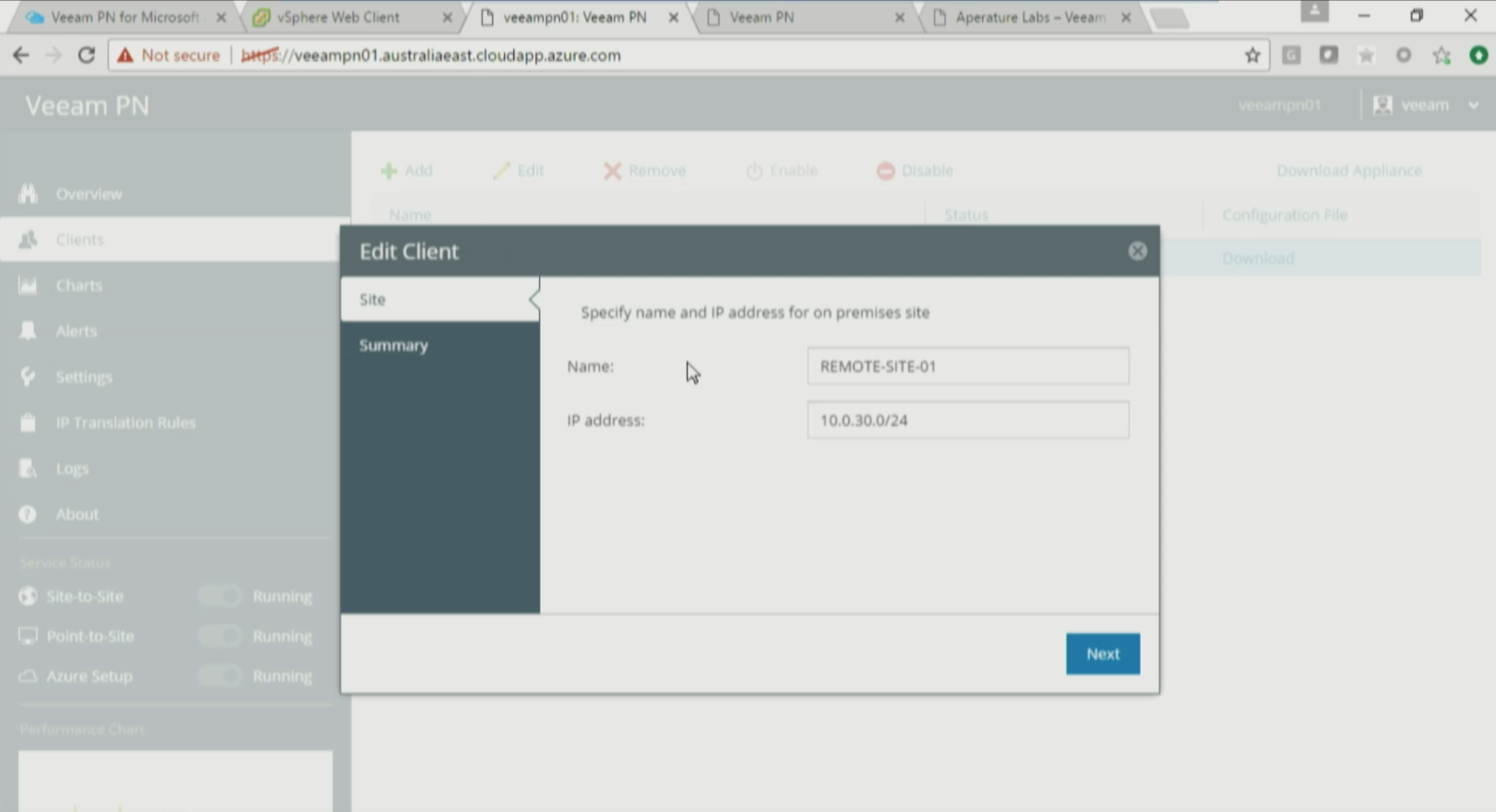
Task: Click the green extension icon in toolbar
Action: pyautogui.click(x=1478, y=55)
